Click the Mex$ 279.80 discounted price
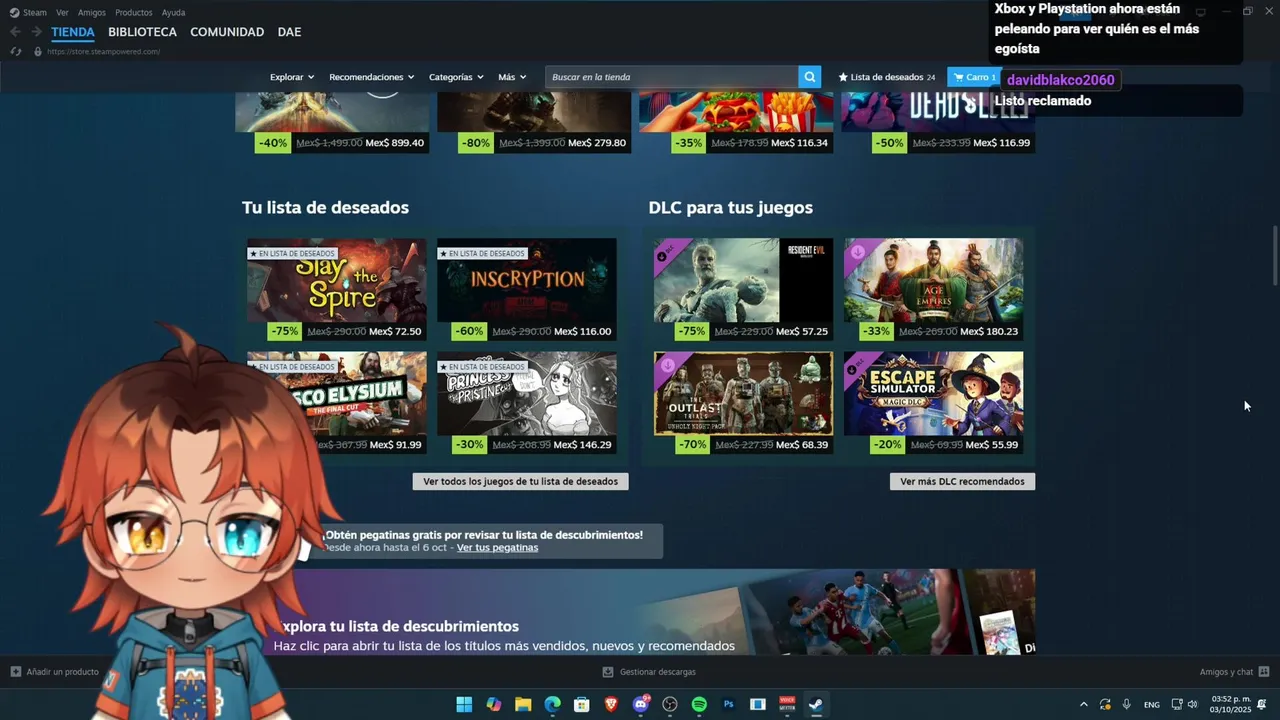Screen dimensions: 1280x720 597,143
